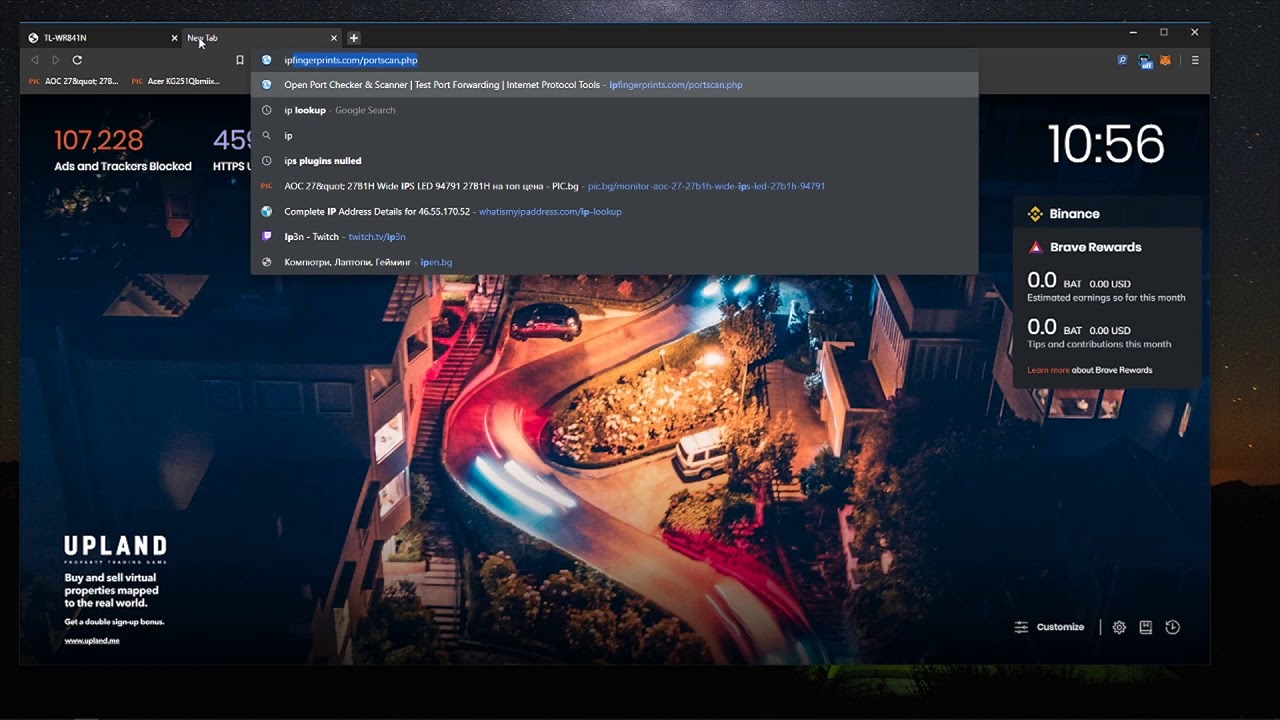Screen dimensions: 1280x720
Task: Open the Binance widget header
Action: [x=1107, y=214]
